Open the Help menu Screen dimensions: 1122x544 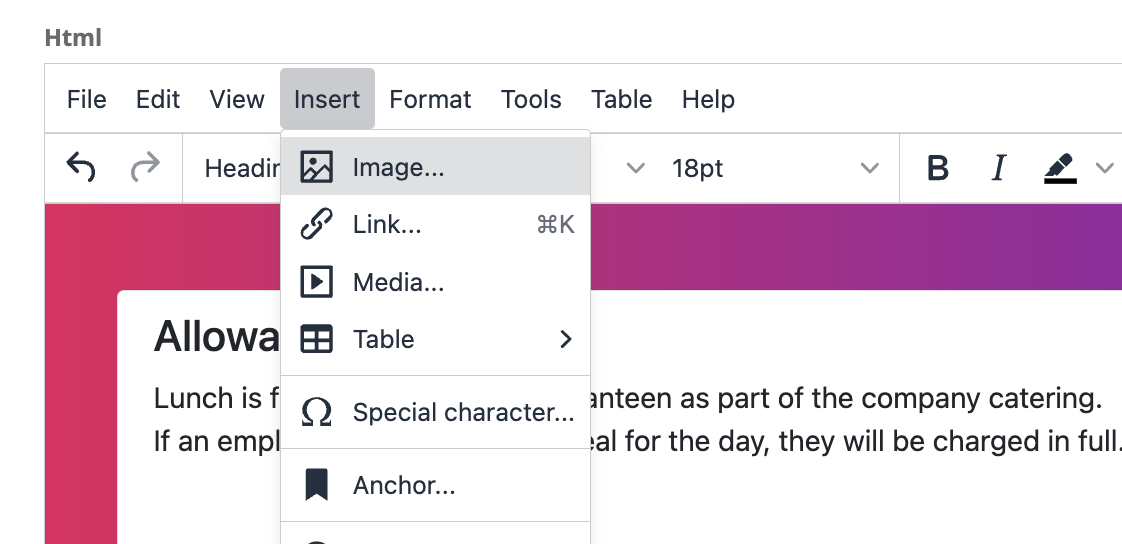708,99
